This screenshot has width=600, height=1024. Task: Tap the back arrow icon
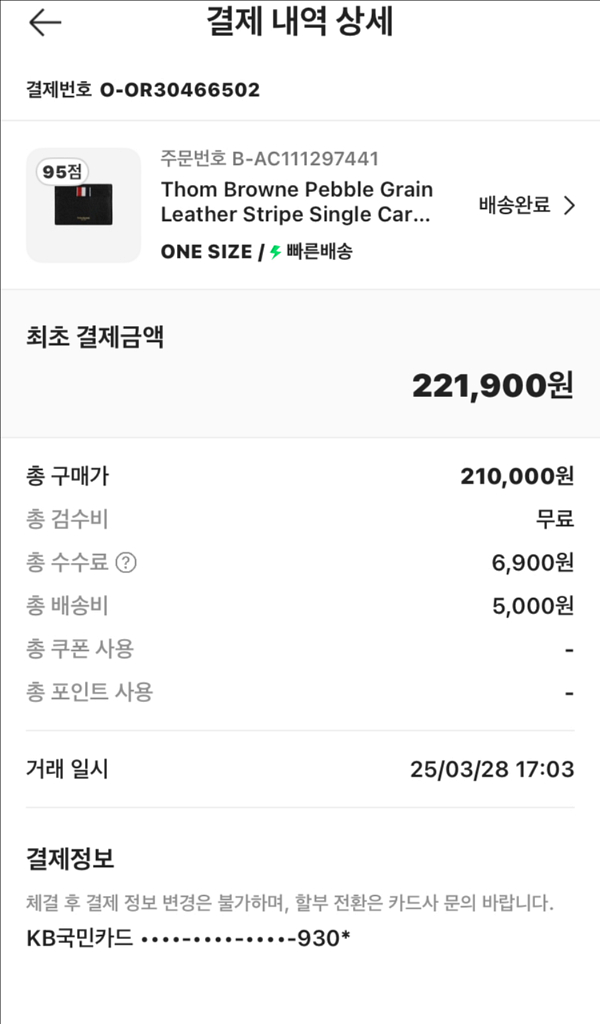click(45, 24)
